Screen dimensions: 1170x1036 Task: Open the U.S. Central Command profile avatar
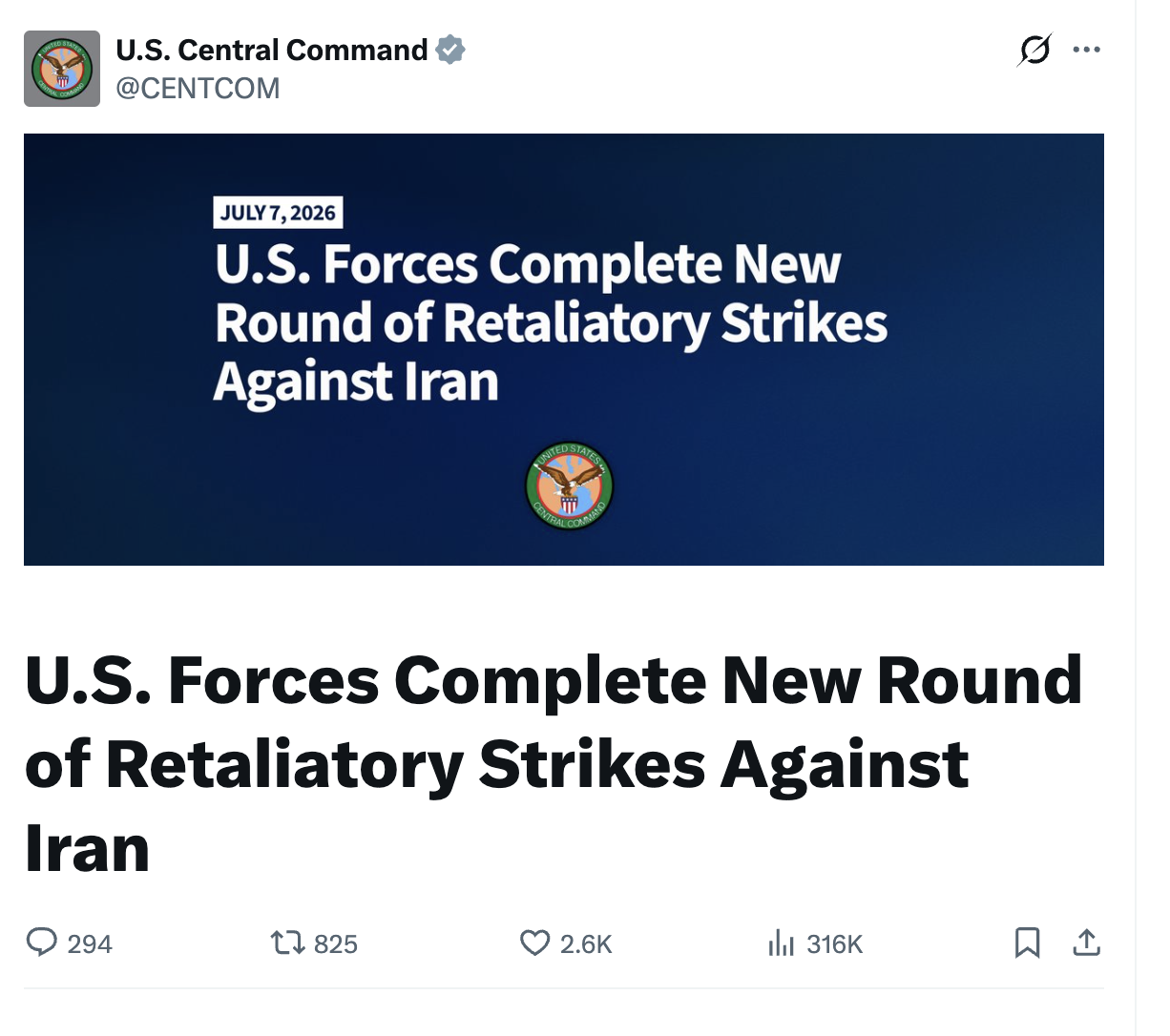click(x=62, y=69)
